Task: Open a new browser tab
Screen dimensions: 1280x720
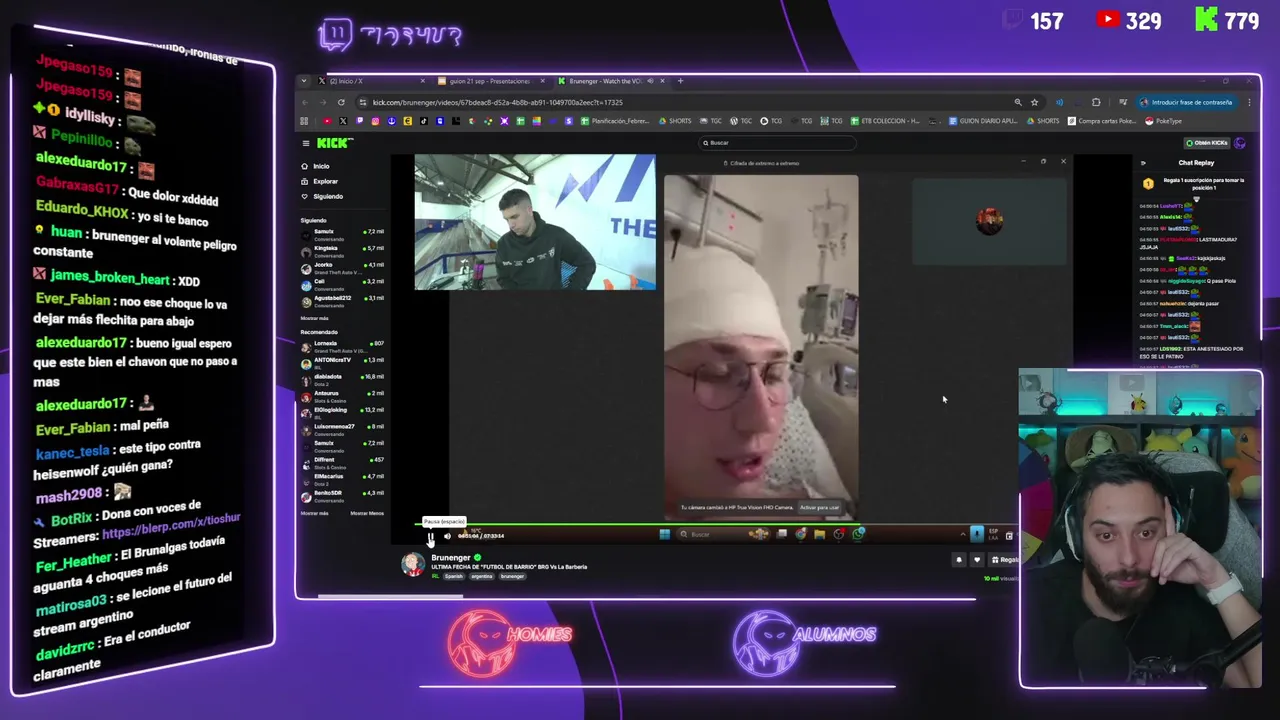Action: (x=680, y=81)
